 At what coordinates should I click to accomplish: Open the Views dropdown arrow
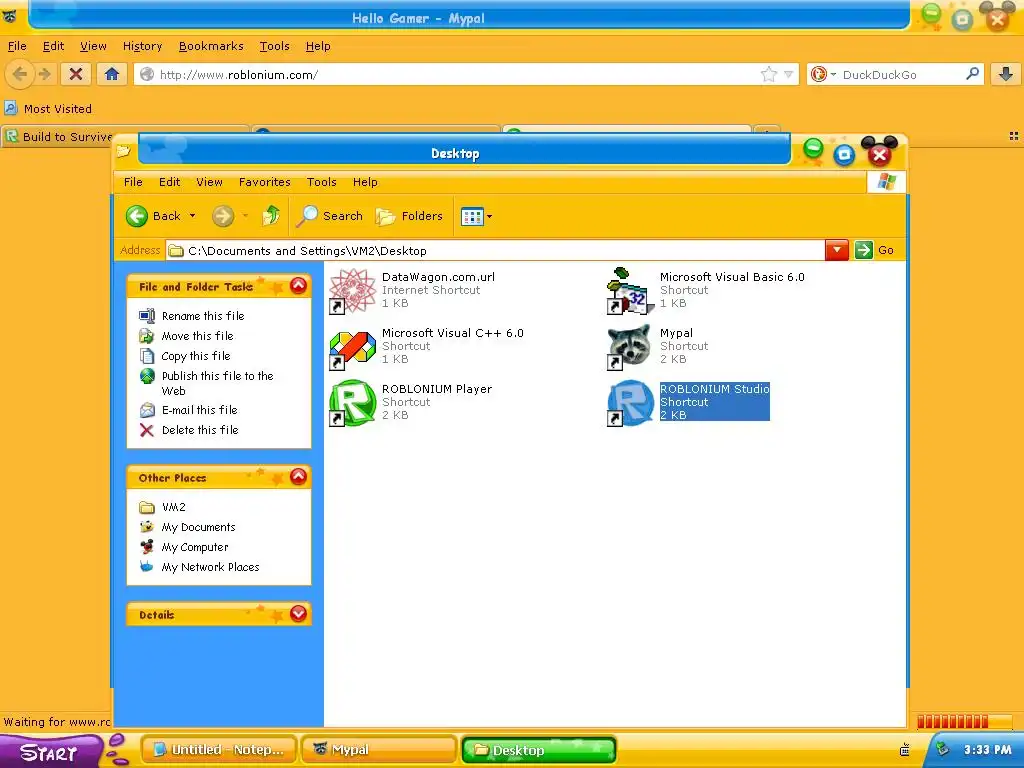pyautogui.click(x=489, y=216)
